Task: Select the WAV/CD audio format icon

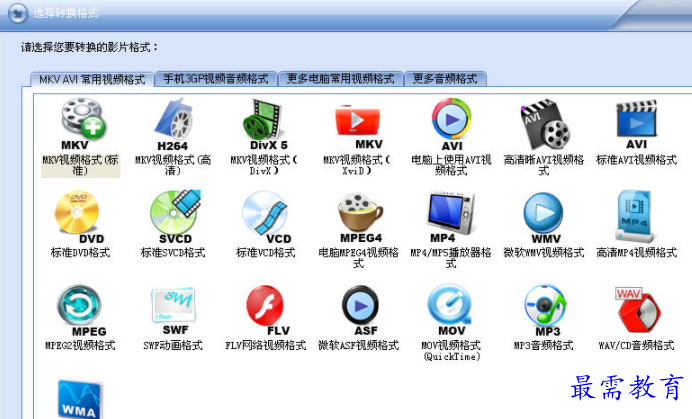Action: pos(638,310)
